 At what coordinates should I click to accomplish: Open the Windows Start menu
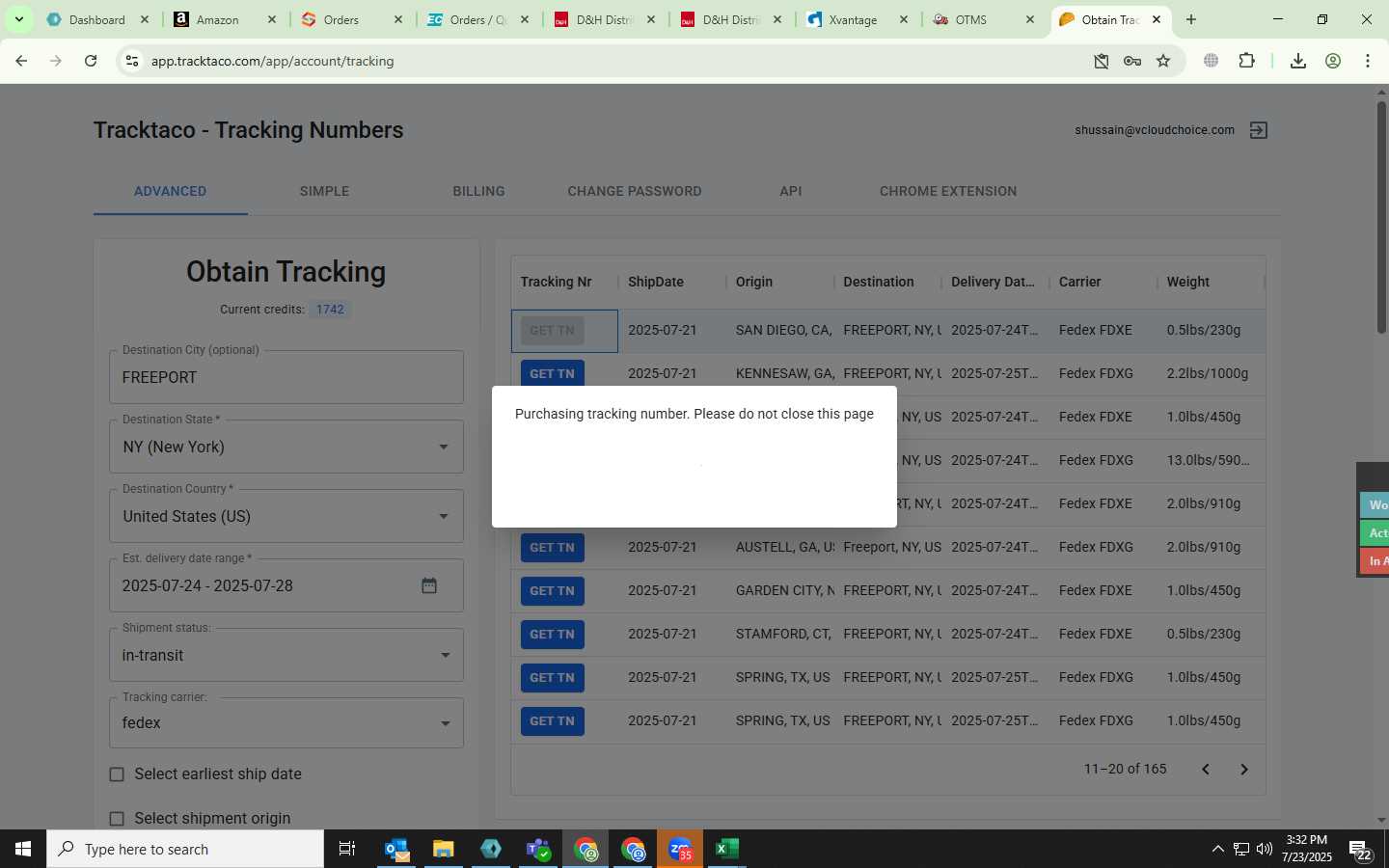click(x=23, y=849)
